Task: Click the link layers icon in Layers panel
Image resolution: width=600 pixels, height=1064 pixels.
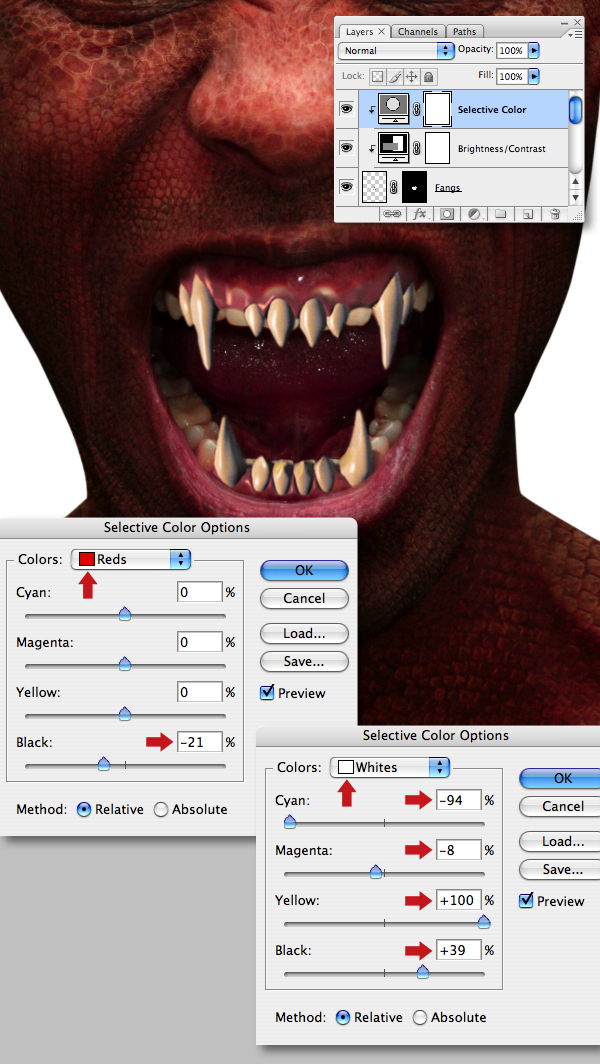Action: 394,214
